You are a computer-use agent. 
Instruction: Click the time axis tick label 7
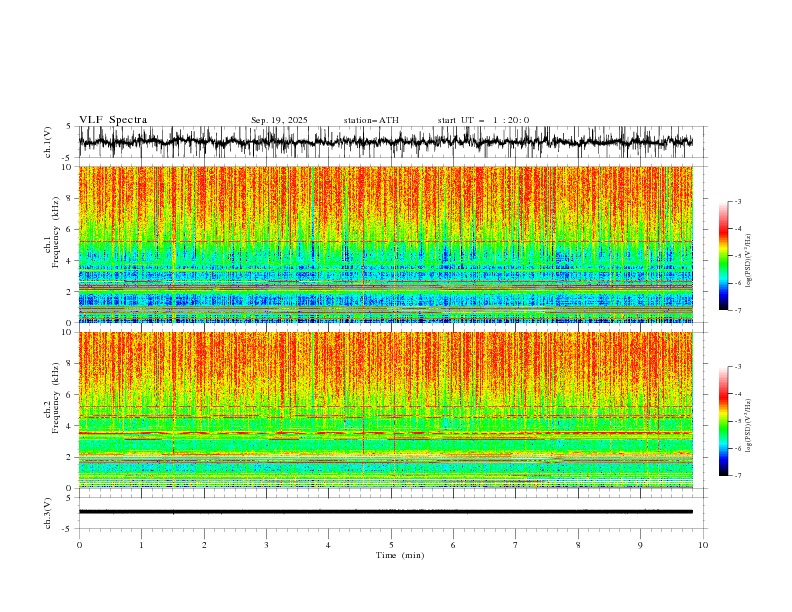[x=516, y=545]
